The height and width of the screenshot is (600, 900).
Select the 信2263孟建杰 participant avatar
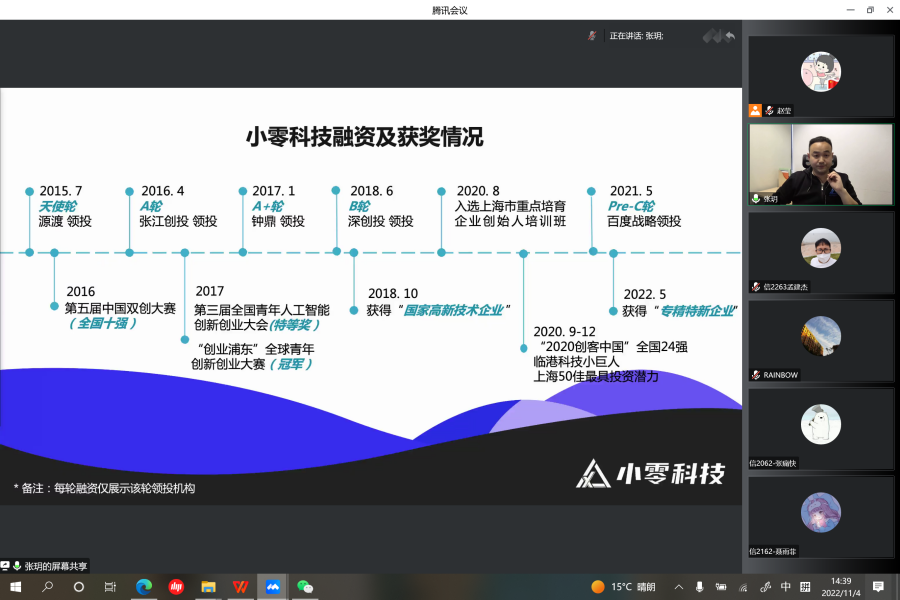(x=821, y=248)
